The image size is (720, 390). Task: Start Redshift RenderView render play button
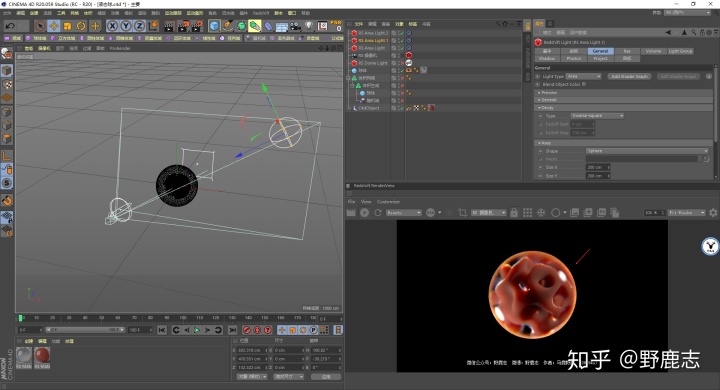[x=365, y=213]
